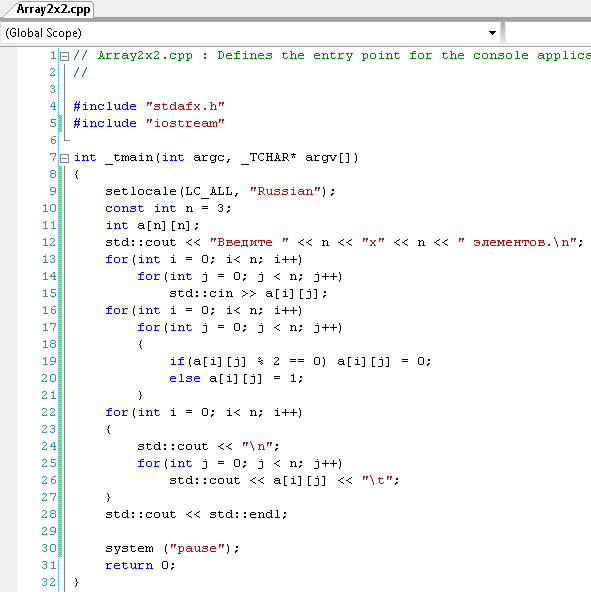Click the "iostream" include string

185,123
